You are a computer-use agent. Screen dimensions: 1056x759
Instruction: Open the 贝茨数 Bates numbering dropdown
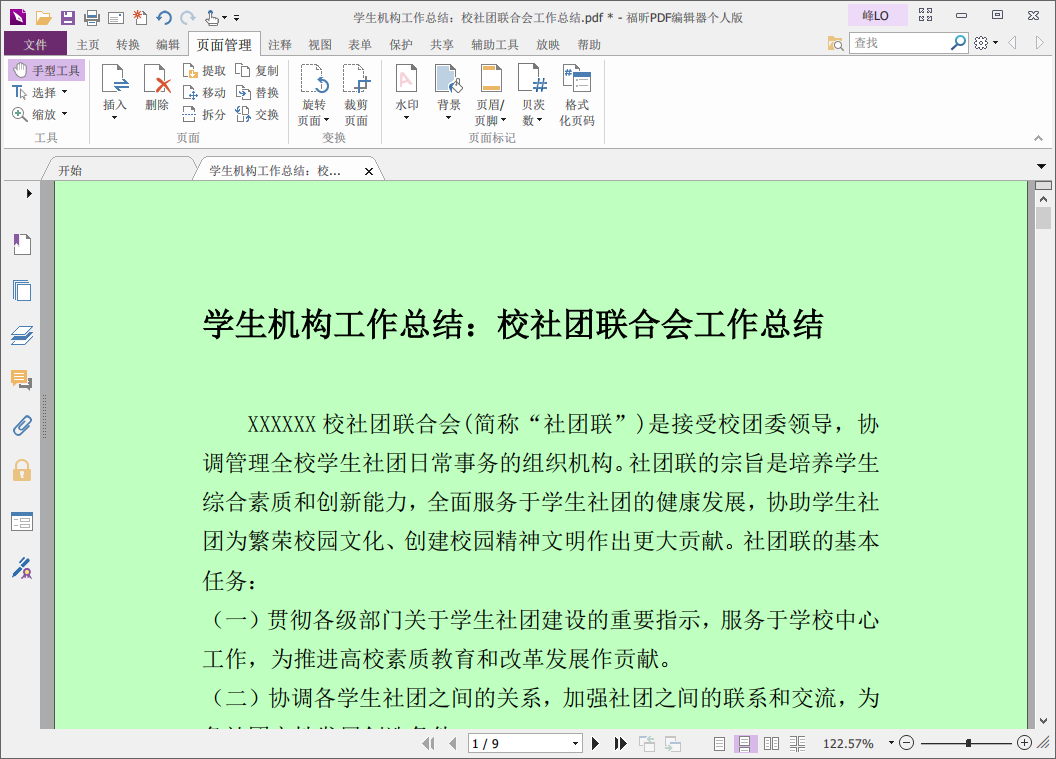533,95
